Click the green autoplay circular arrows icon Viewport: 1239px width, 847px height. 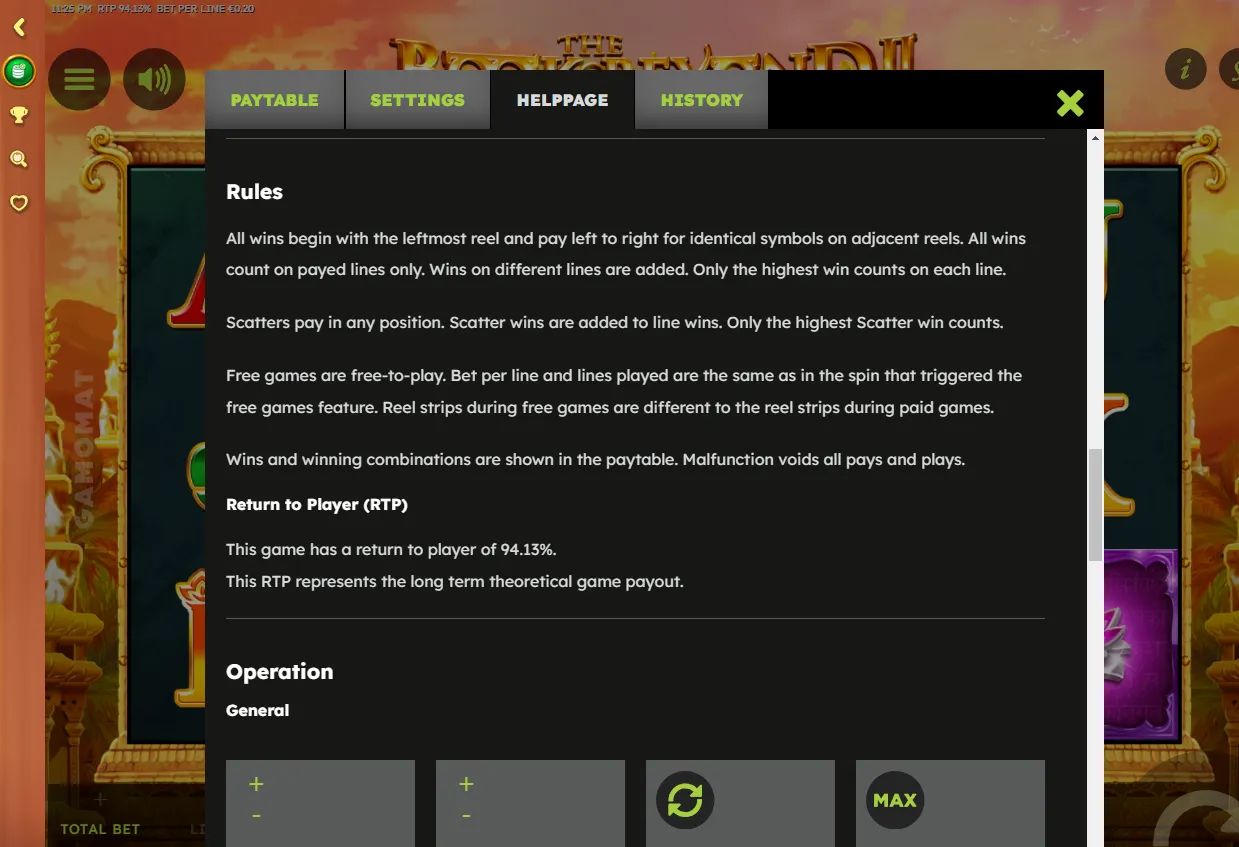(685, 800)
